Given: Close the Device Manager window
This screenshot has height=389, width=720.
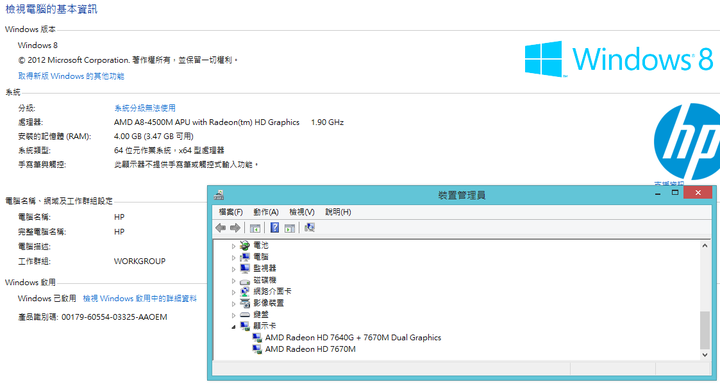Looking at the screenshot, I should pyautogui.click(x=698, y=193).
